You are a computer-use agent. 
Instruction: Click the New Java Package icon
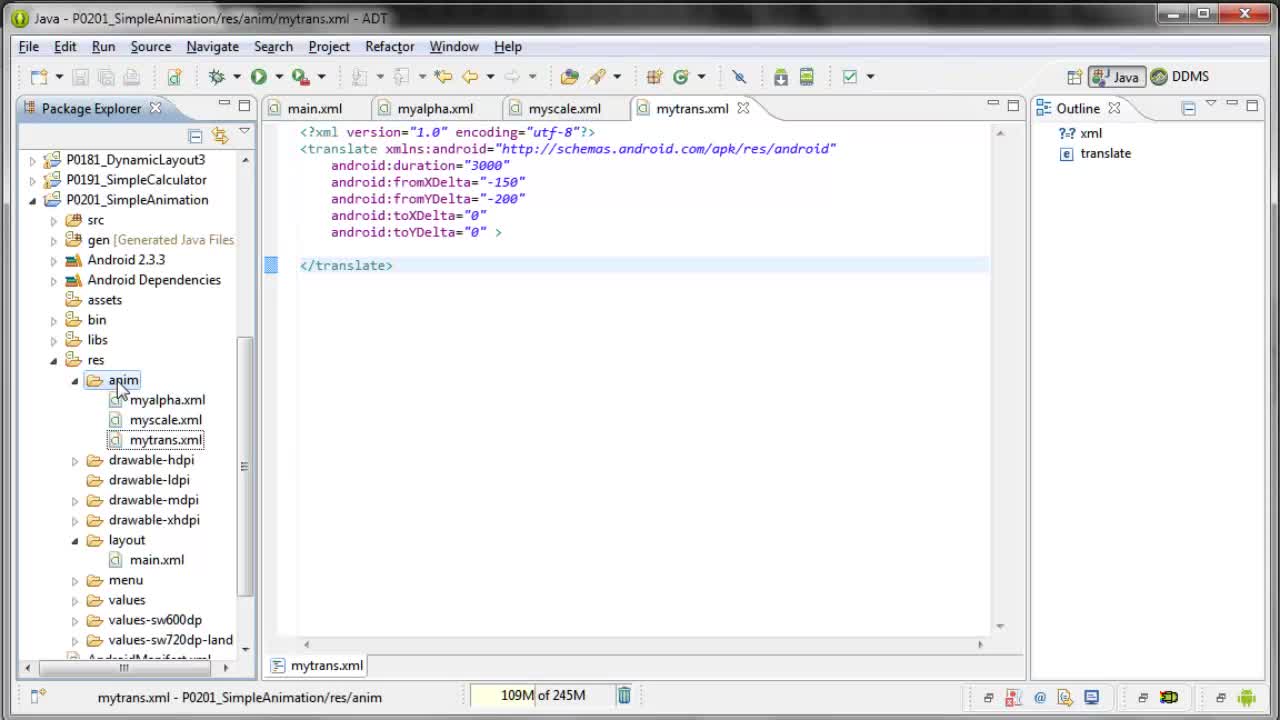[x=654, y=77]
